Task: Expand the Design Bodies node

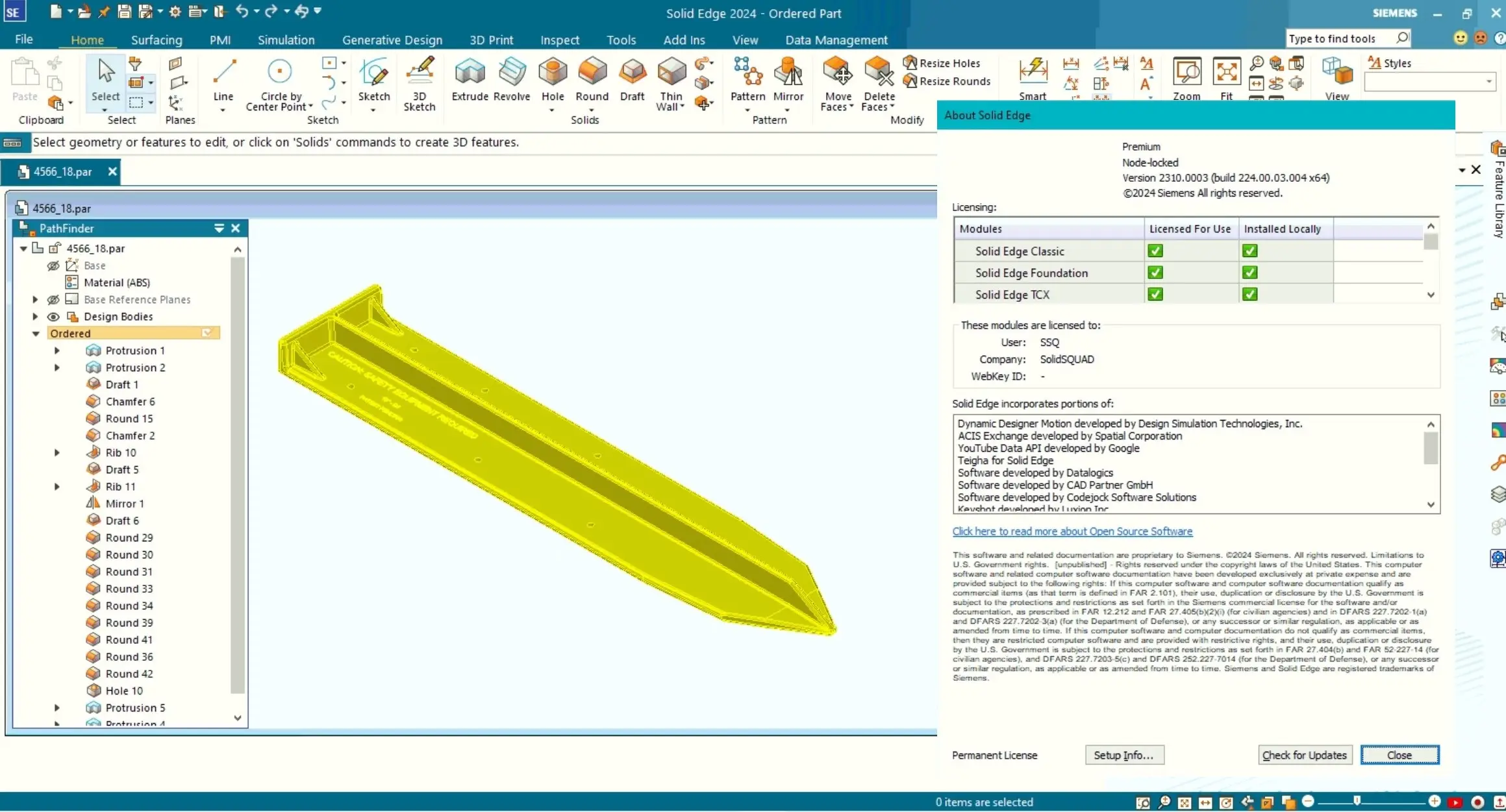Action: point(36,317)
